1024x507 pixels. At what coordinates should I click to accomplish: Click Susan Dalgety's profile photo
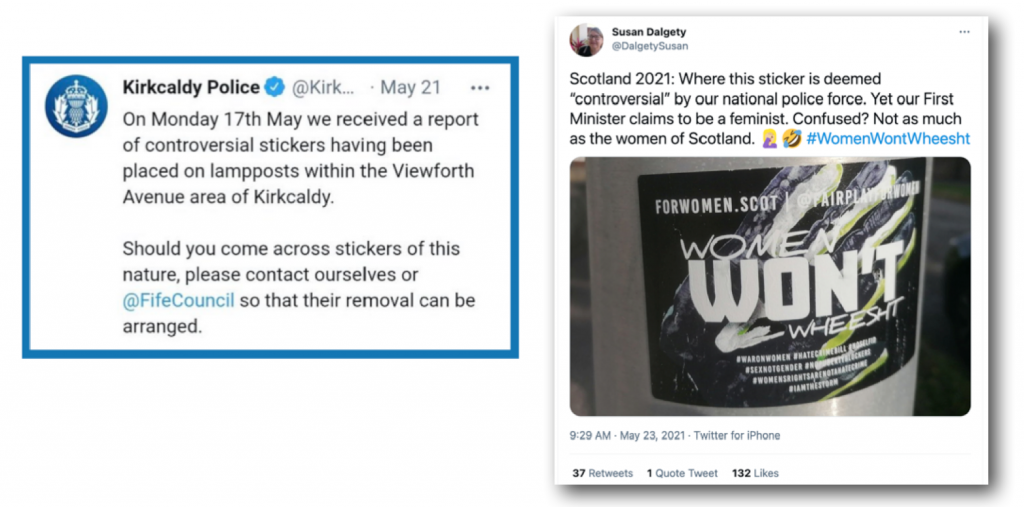coord(586,40)
